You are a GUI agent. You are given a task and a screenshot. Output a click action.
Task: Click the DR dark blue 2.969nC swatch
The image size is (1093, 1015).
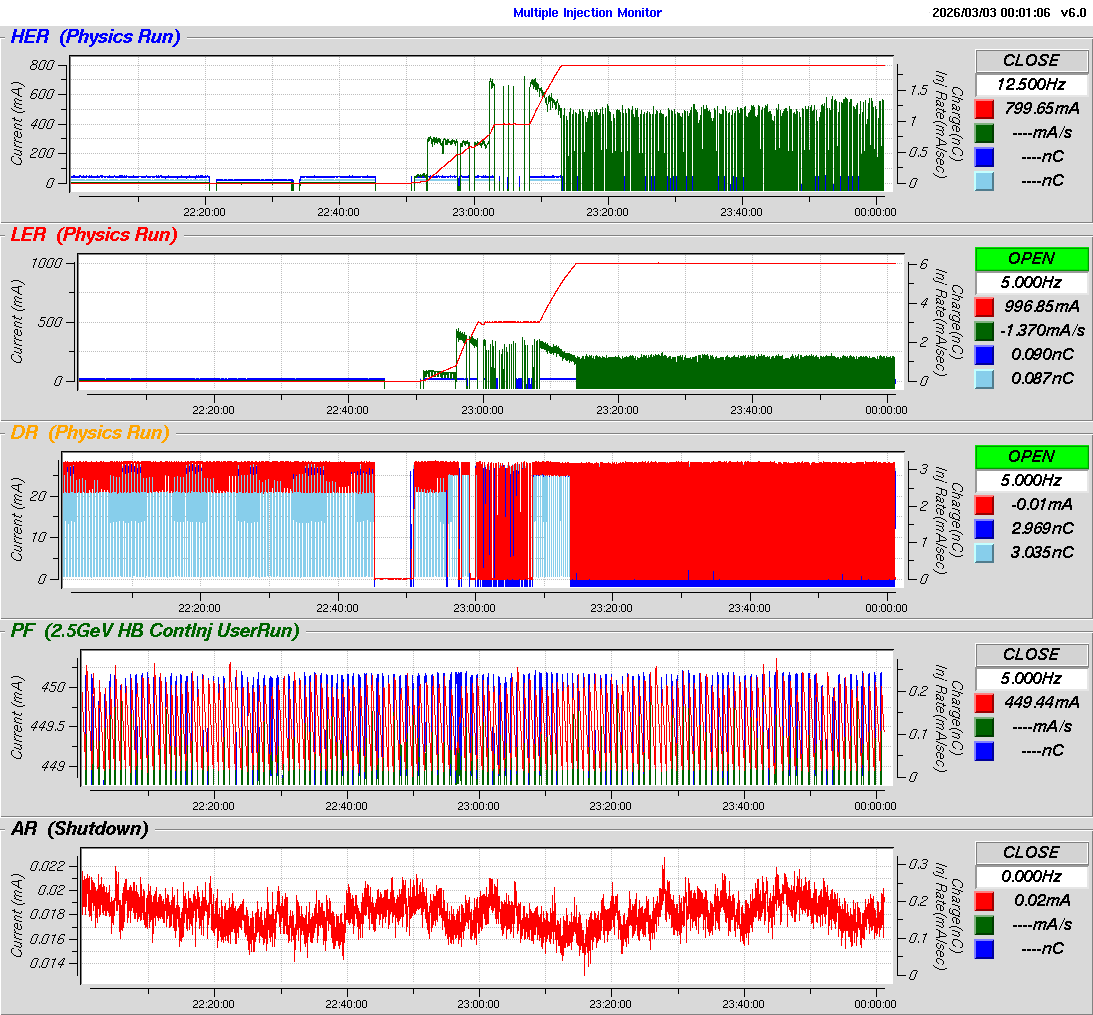pyautogui.click(x=984, y=528)
